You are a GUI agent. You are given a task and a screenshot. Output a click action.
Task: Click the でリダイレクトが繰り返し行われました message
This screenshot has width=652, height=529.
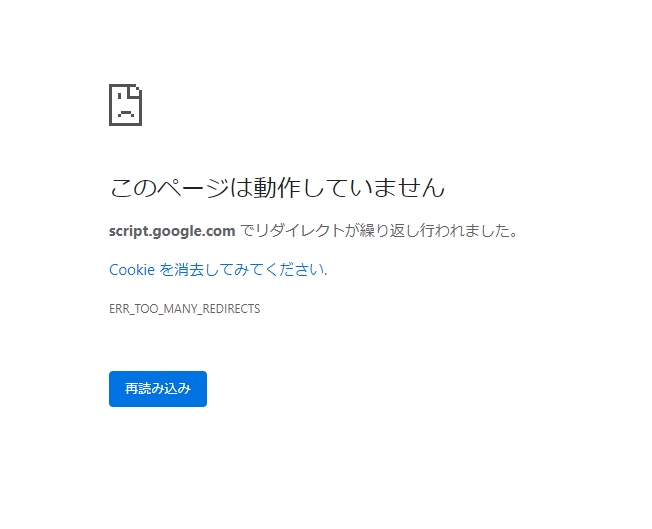[x=379, y=230]
